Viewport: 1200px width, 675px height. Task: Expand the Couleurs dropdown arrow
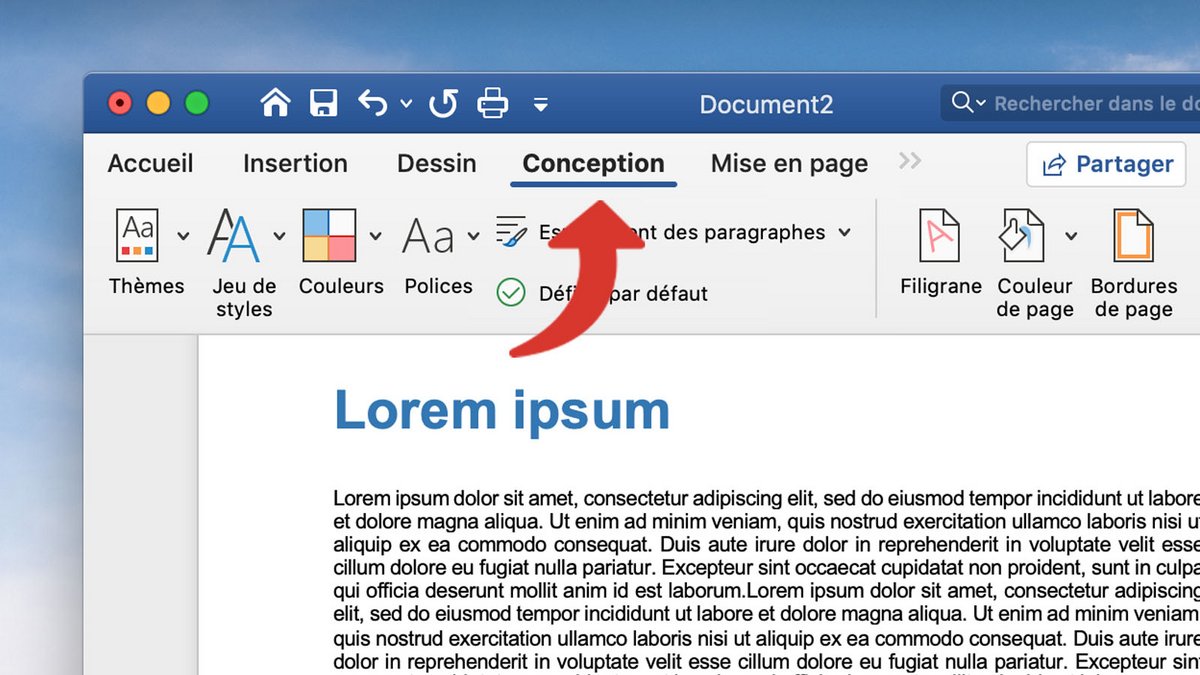click(375, 236)
